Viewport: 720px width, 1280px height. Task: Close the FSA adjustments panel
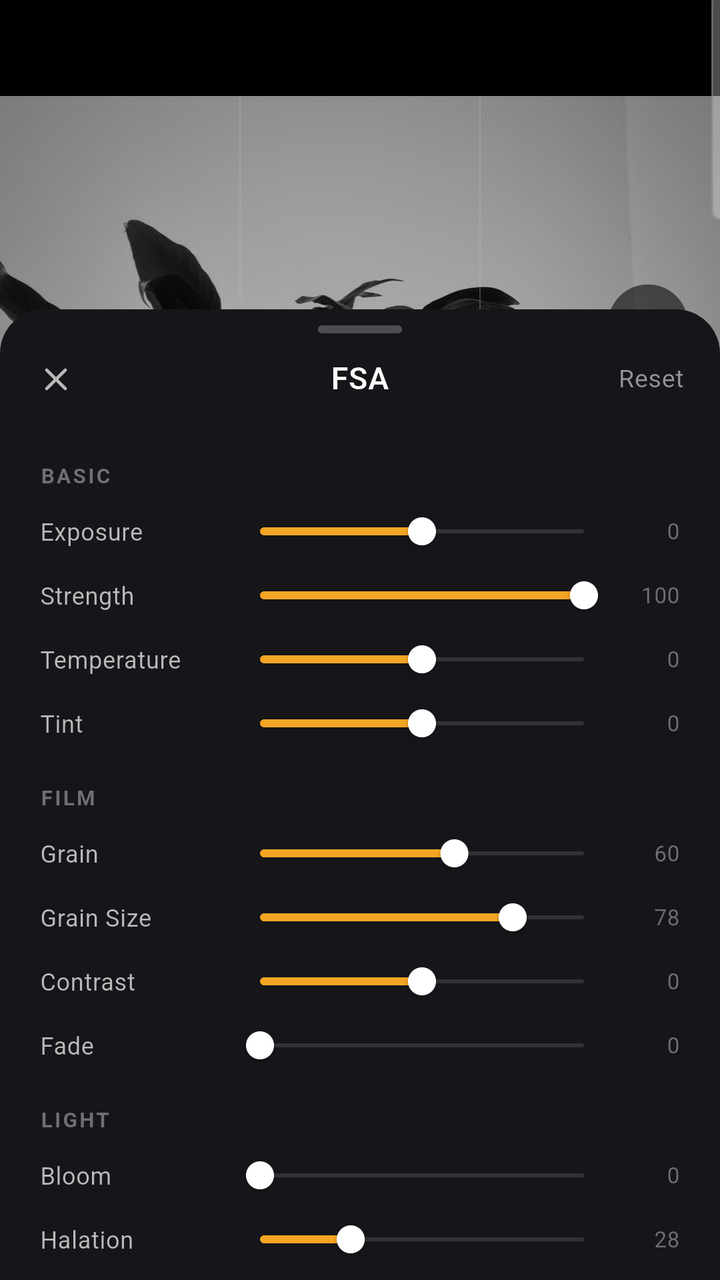(56, 379)
